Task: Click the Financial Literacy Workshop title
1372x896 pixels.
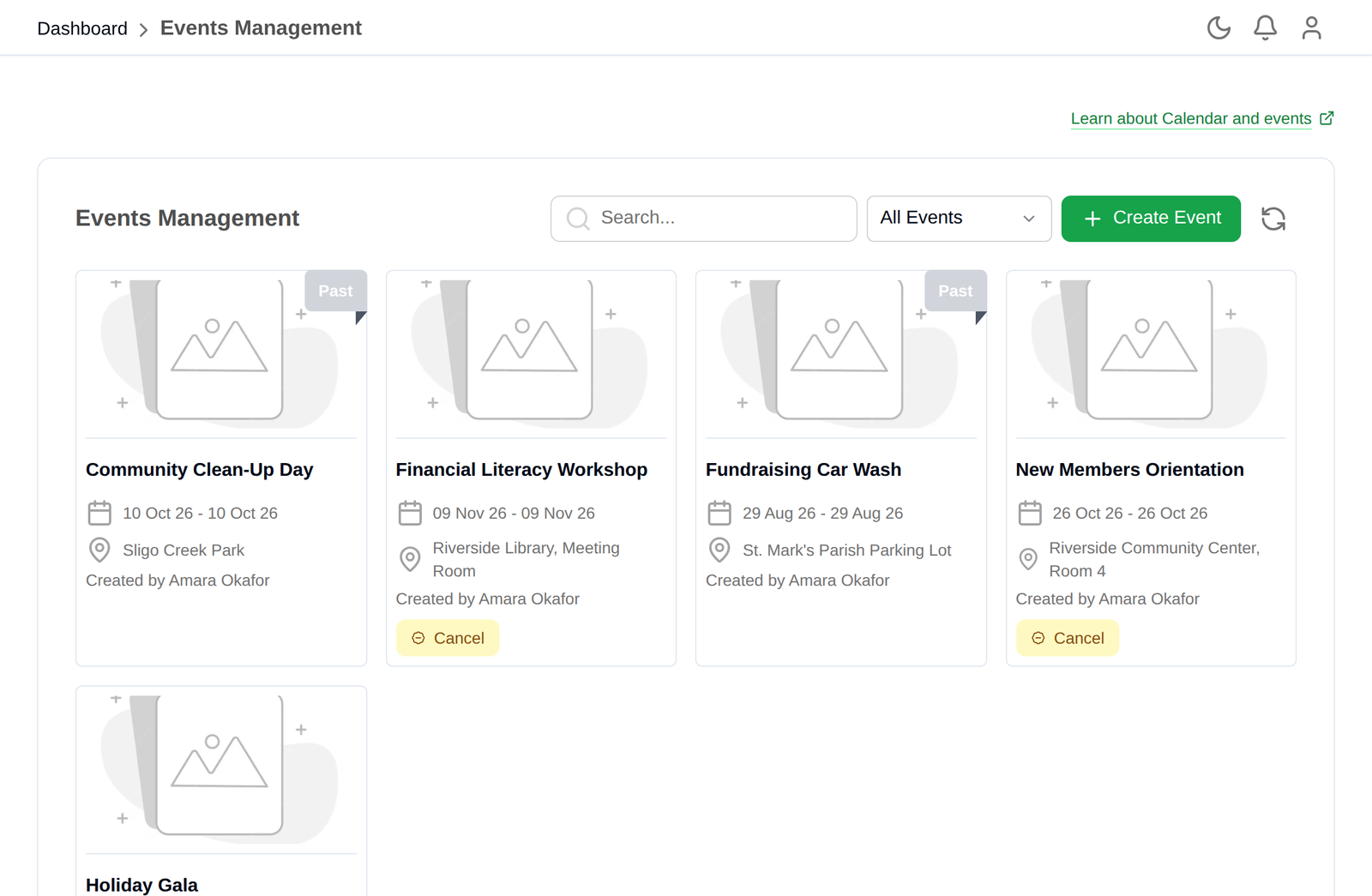Action: point(521,470)
